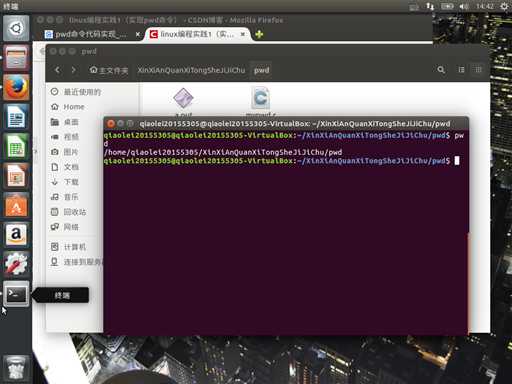
Task: Launch Firefox from the dock
Action: (16, 87)
